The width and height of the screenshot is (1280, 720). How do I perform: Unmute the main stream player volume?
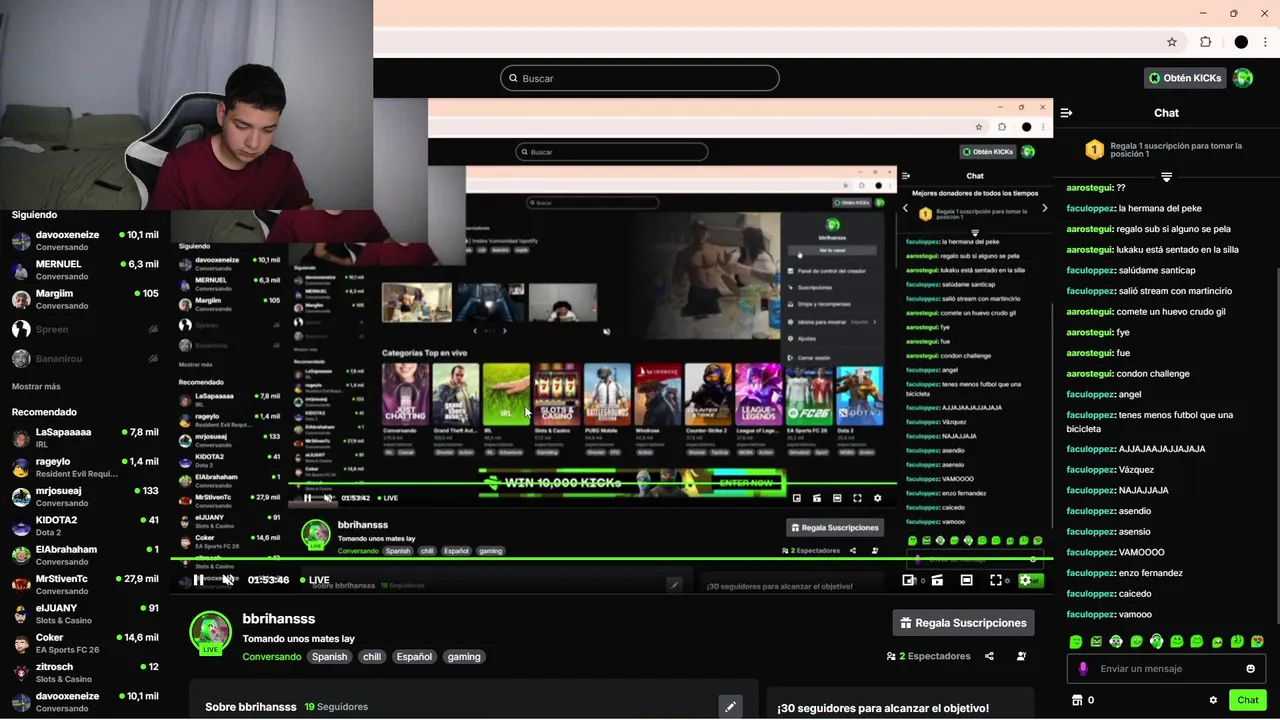pyautogui.click(x=228, y=580)
